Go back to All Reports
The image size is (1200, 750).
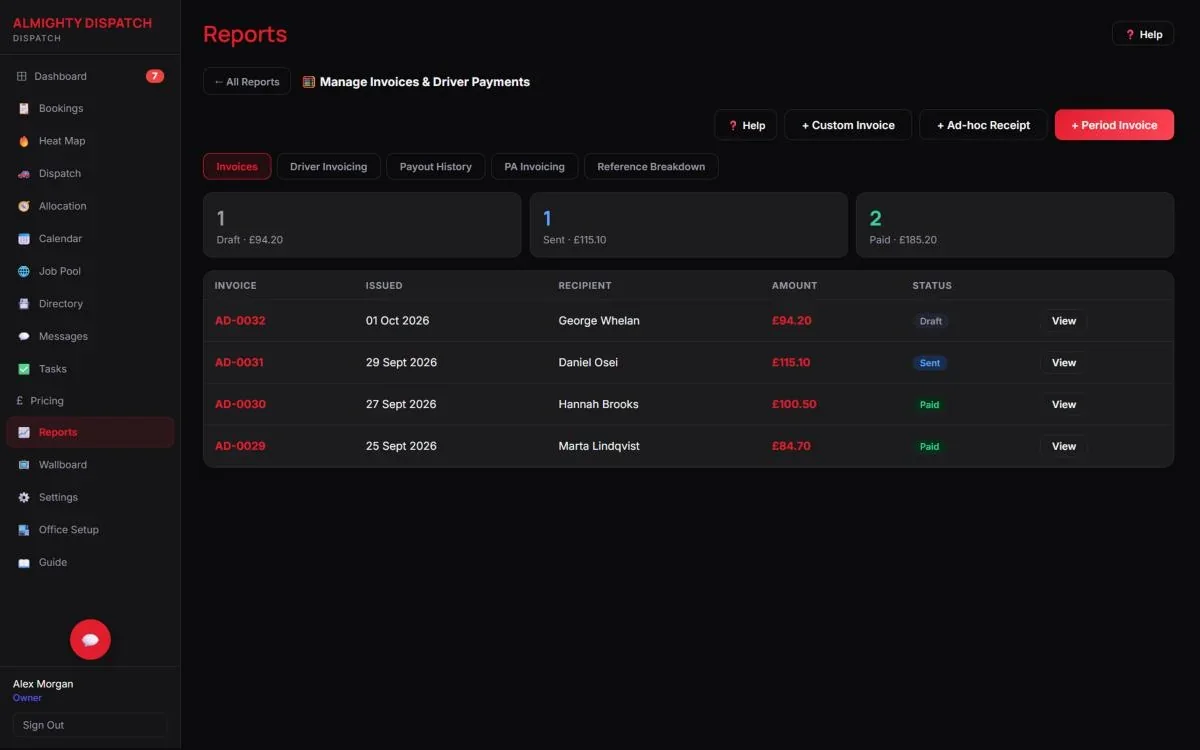(x=247, y=82)
